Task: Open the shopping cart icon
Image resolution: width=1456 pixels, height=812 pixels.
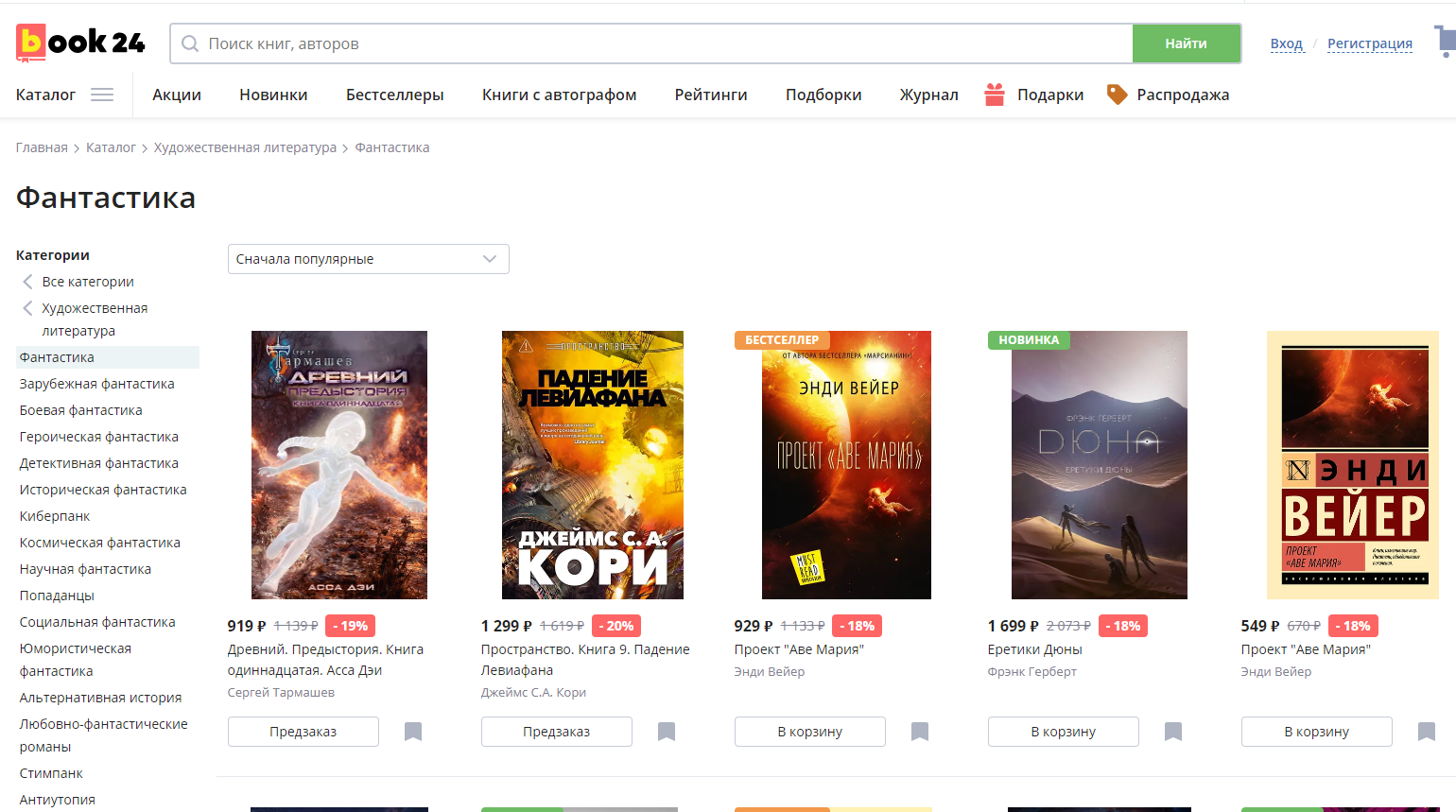Action: 1446,42
